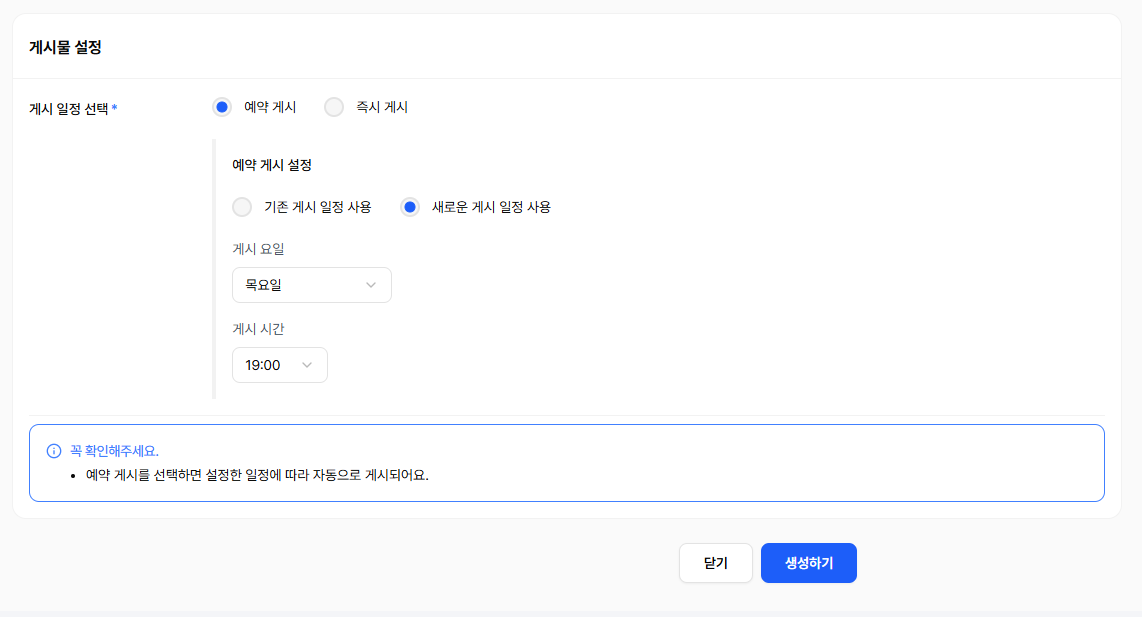This screenshot has width=1142, height=617.
Task: Open the 게시 요일 dropdown showing 목요일
Action: 311,285
